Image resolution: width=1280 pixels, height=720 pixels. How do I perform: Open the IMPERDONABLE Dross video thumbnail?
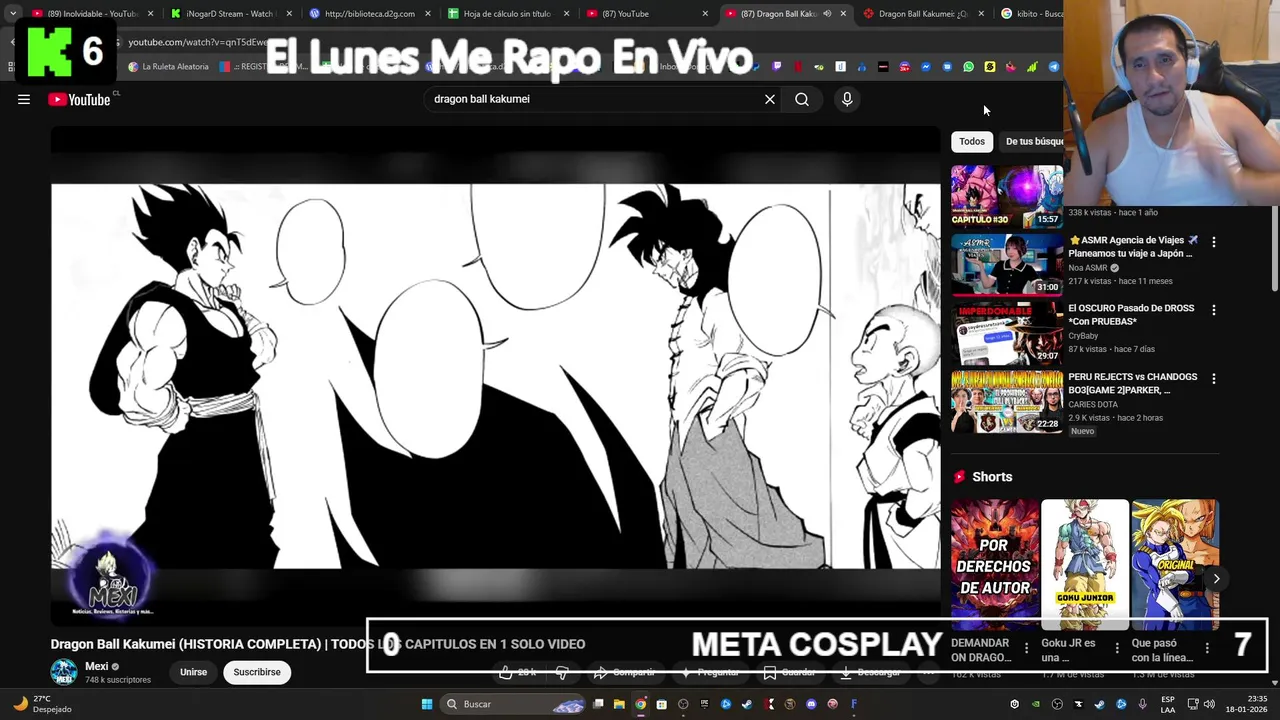tap(1007, 333)
